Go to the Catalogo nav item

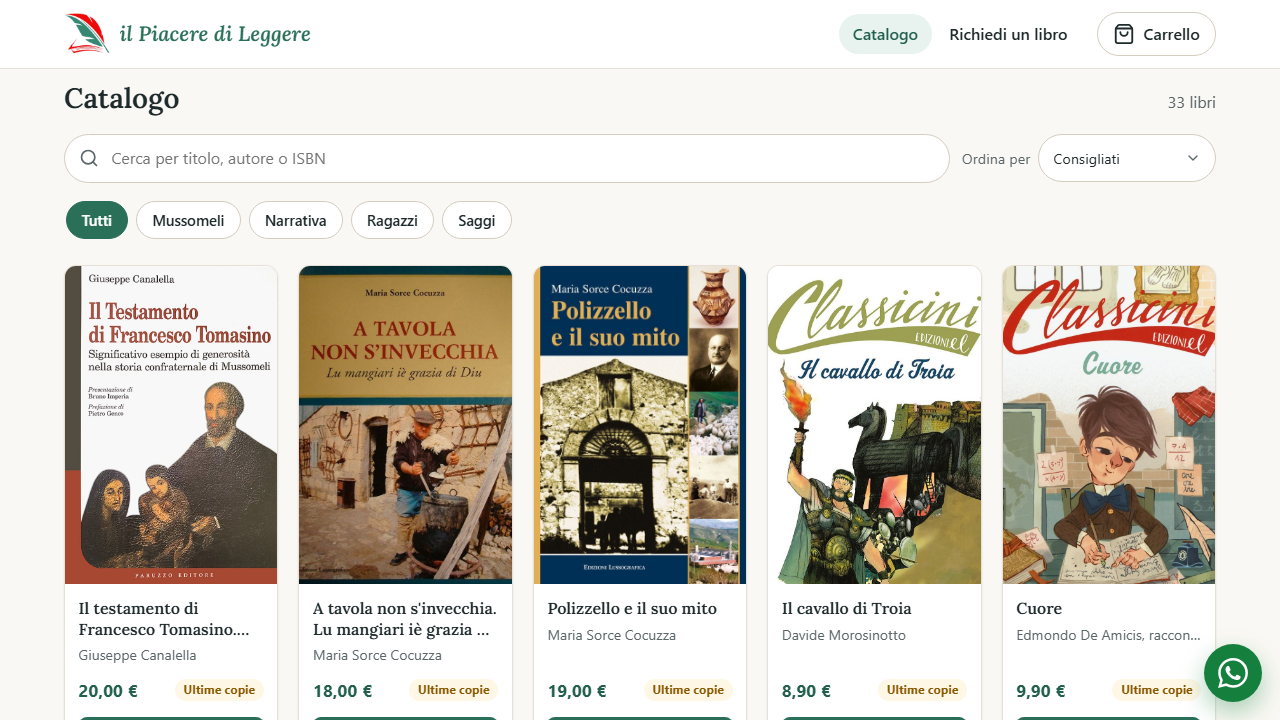pos(885,34)
